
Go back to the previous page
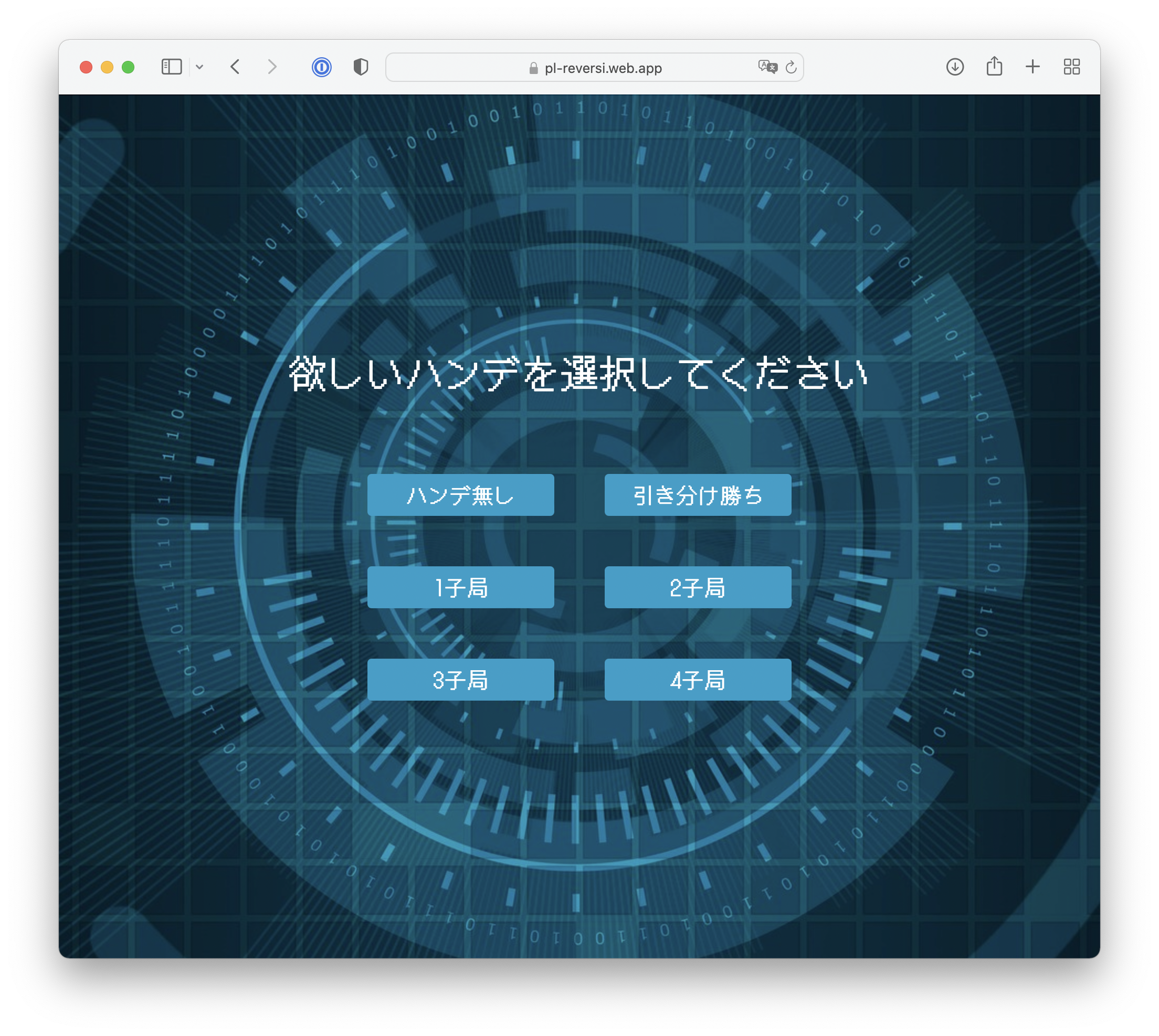[x=235, y=67]
